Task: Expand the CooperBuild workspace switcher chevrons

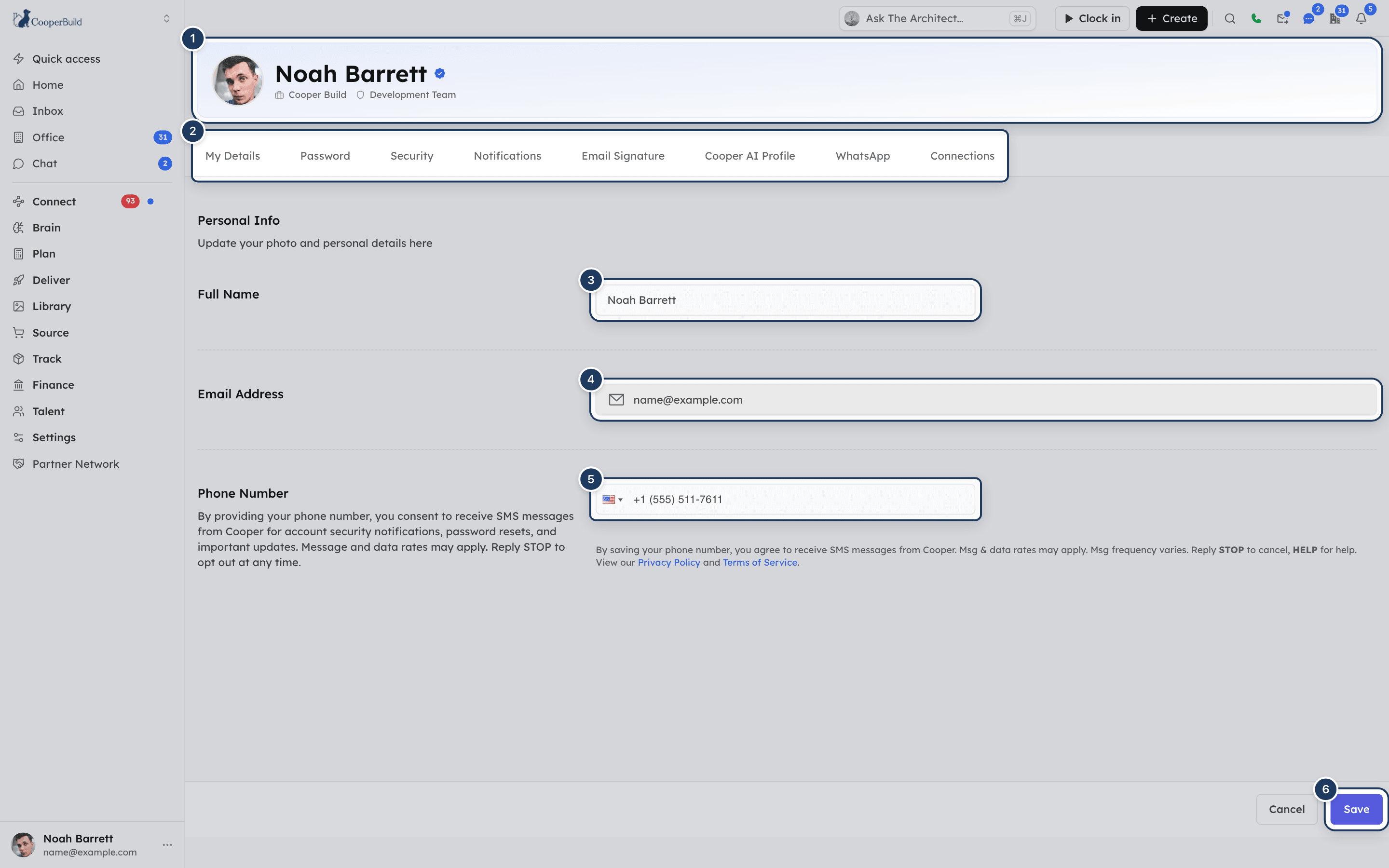Action: pyautogui.click(x=166, y=18)
